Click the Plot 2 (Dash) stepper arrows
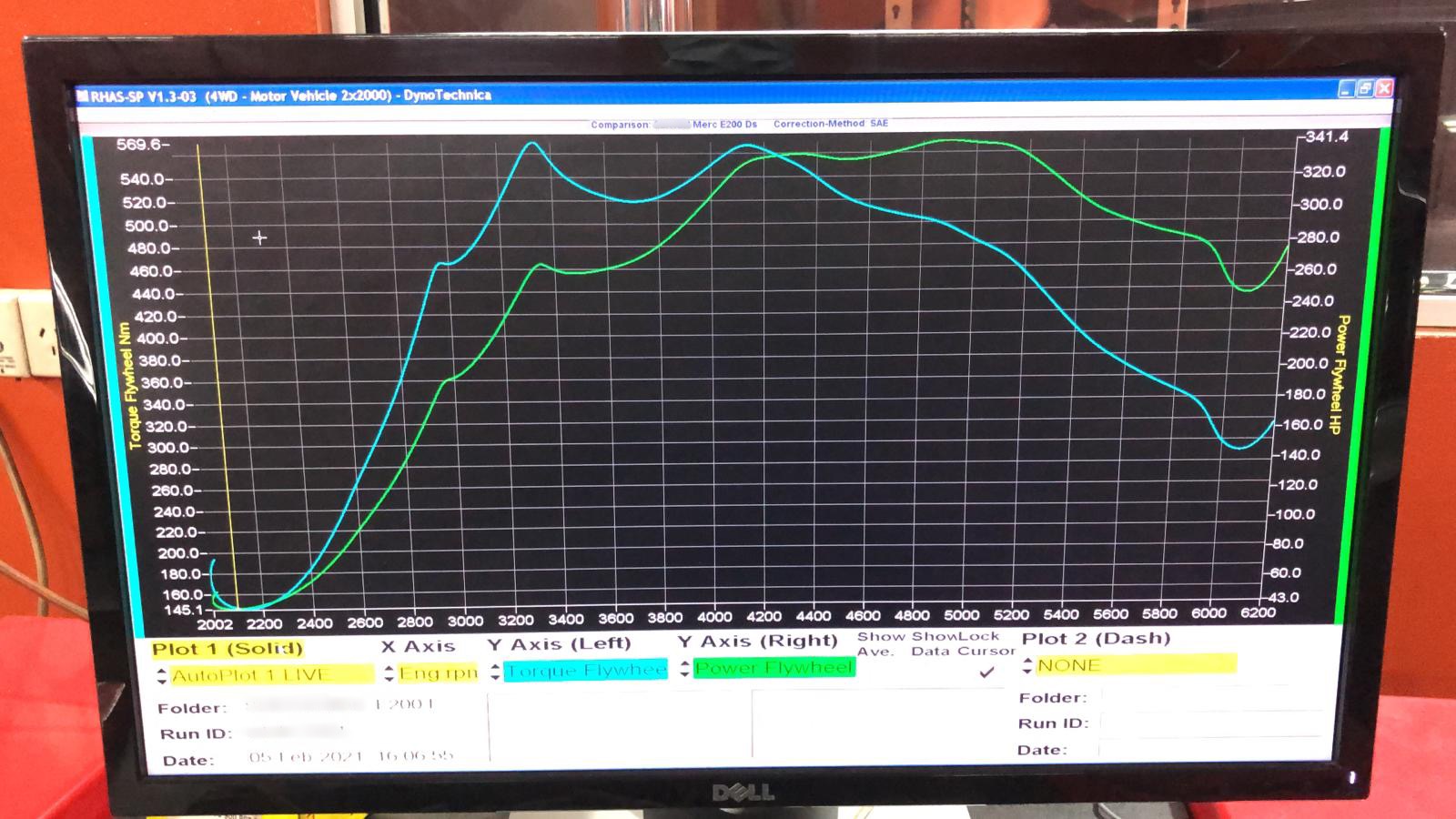This screenshot has height=819, width=1456. coord(1027,666)
